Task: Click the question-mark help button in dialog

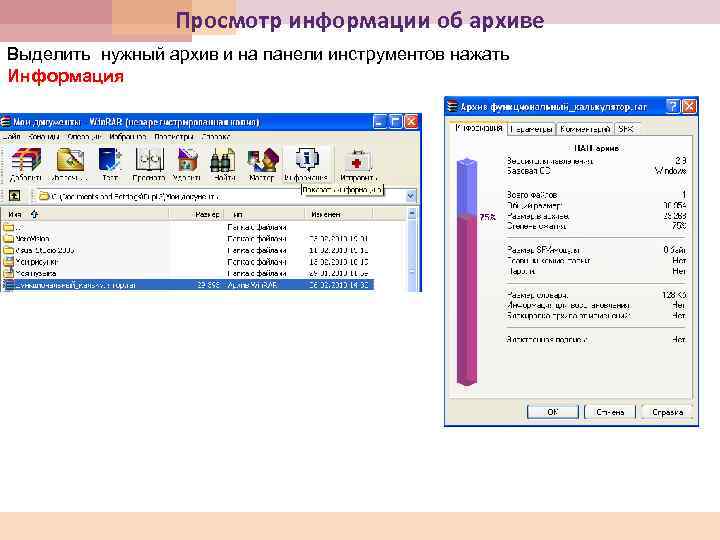Action: (672, 107)
